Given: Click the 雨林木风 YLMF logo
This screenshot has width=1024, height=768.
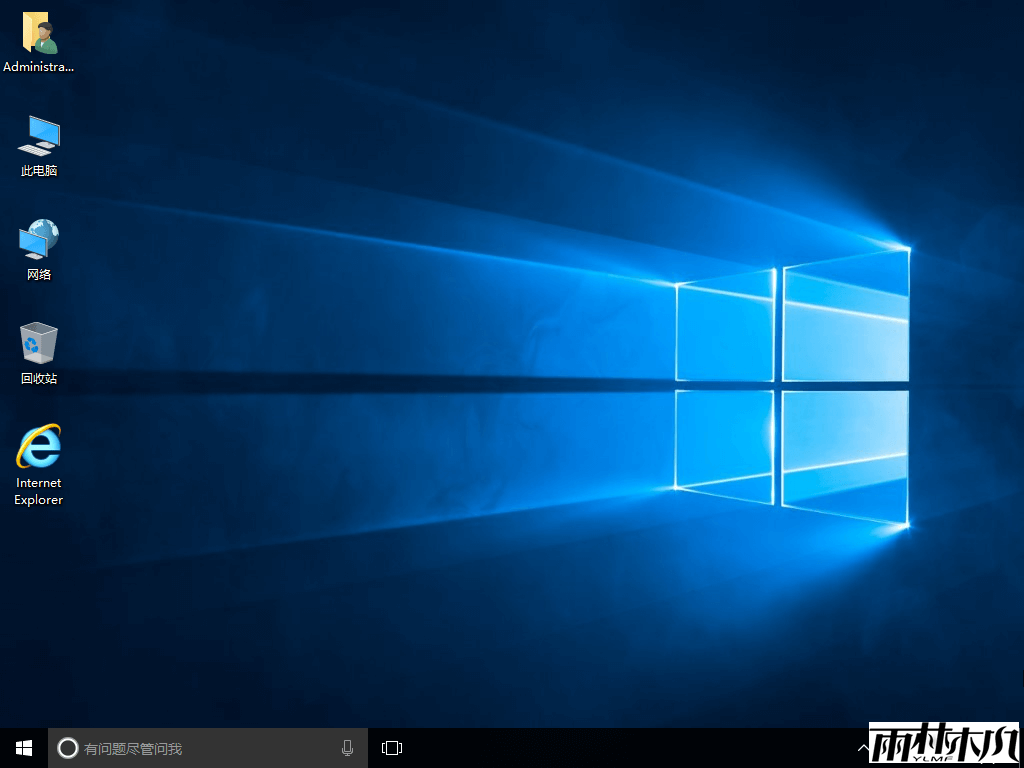Looking at the screenshot, I should (943, 744).
